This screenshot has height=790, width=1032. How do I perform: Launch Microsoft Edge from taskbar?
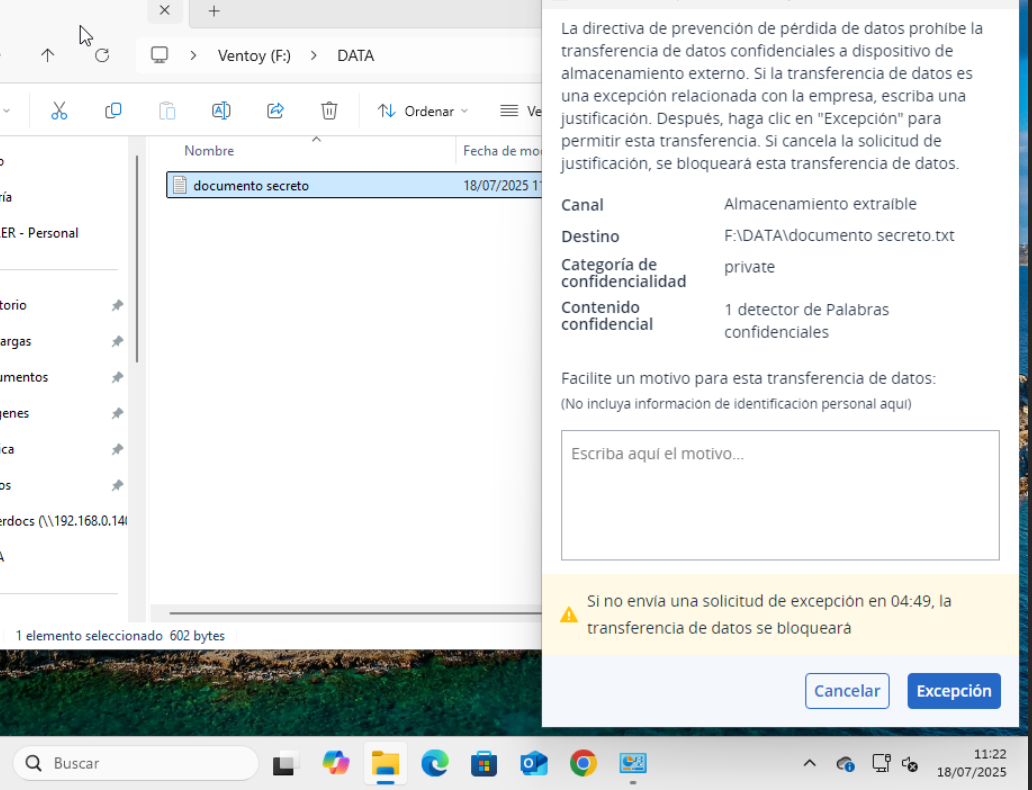click(434, 763)
